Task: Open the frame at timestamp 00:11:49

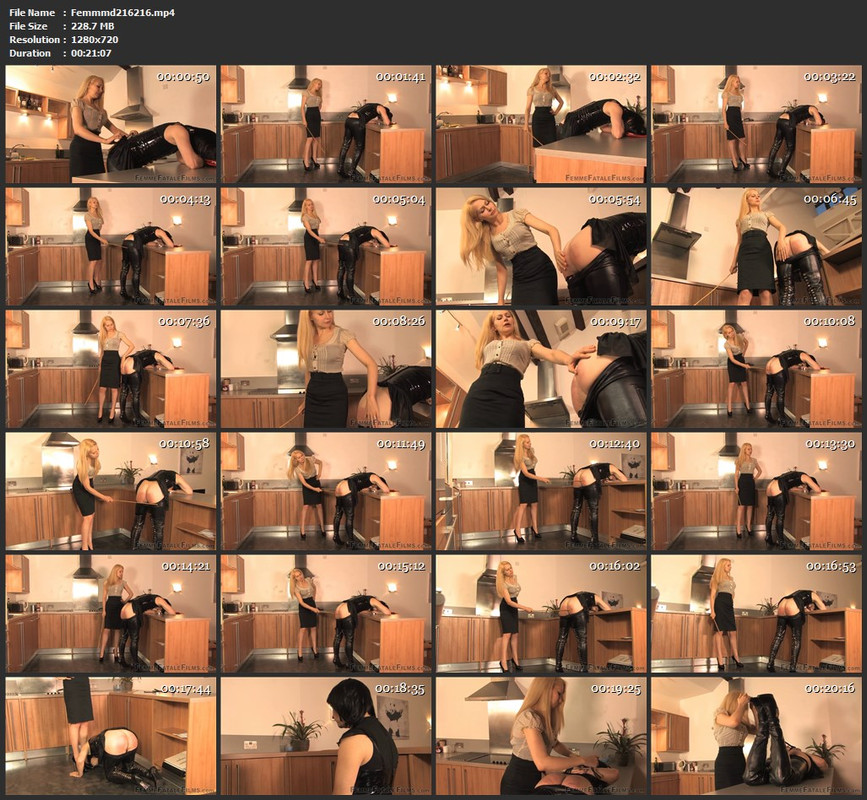Action: tap(326, 491)
